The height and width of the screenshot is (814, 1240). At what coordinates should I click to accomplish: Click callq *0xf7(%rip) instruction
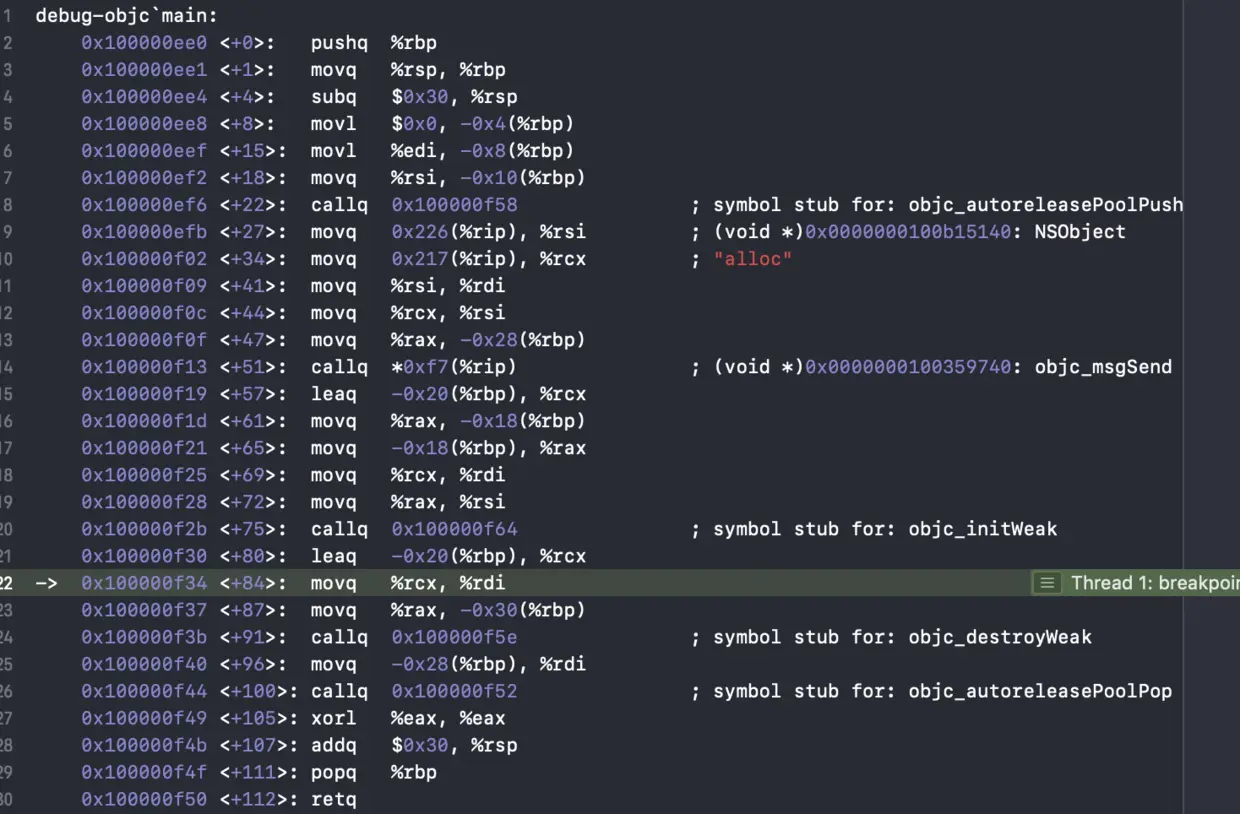pyautogui.click(x=414, y=367)
